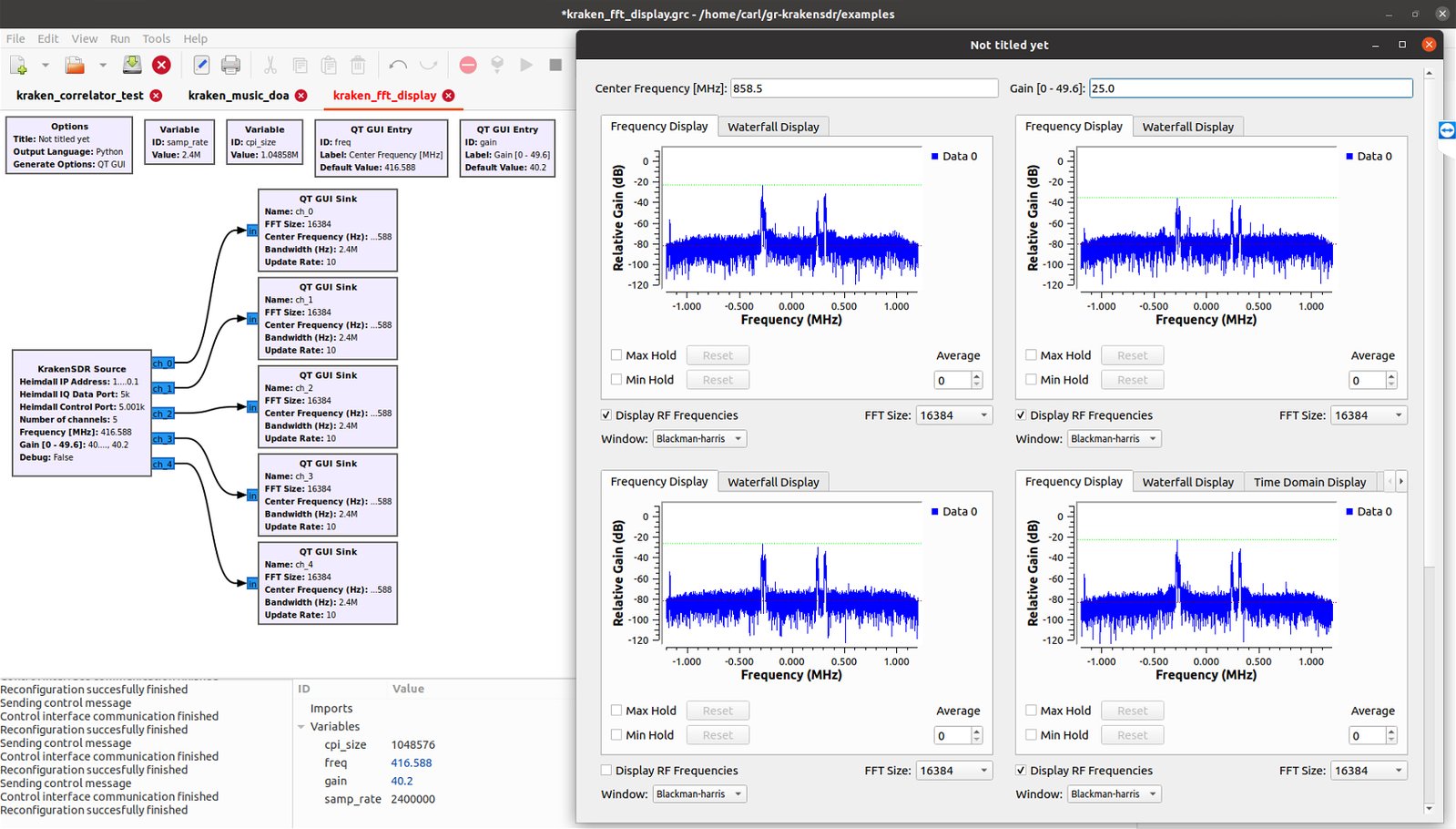Collapse the Variables tree node
The width and height of the screenshot is (1456, 829).
tap(301, 727)
